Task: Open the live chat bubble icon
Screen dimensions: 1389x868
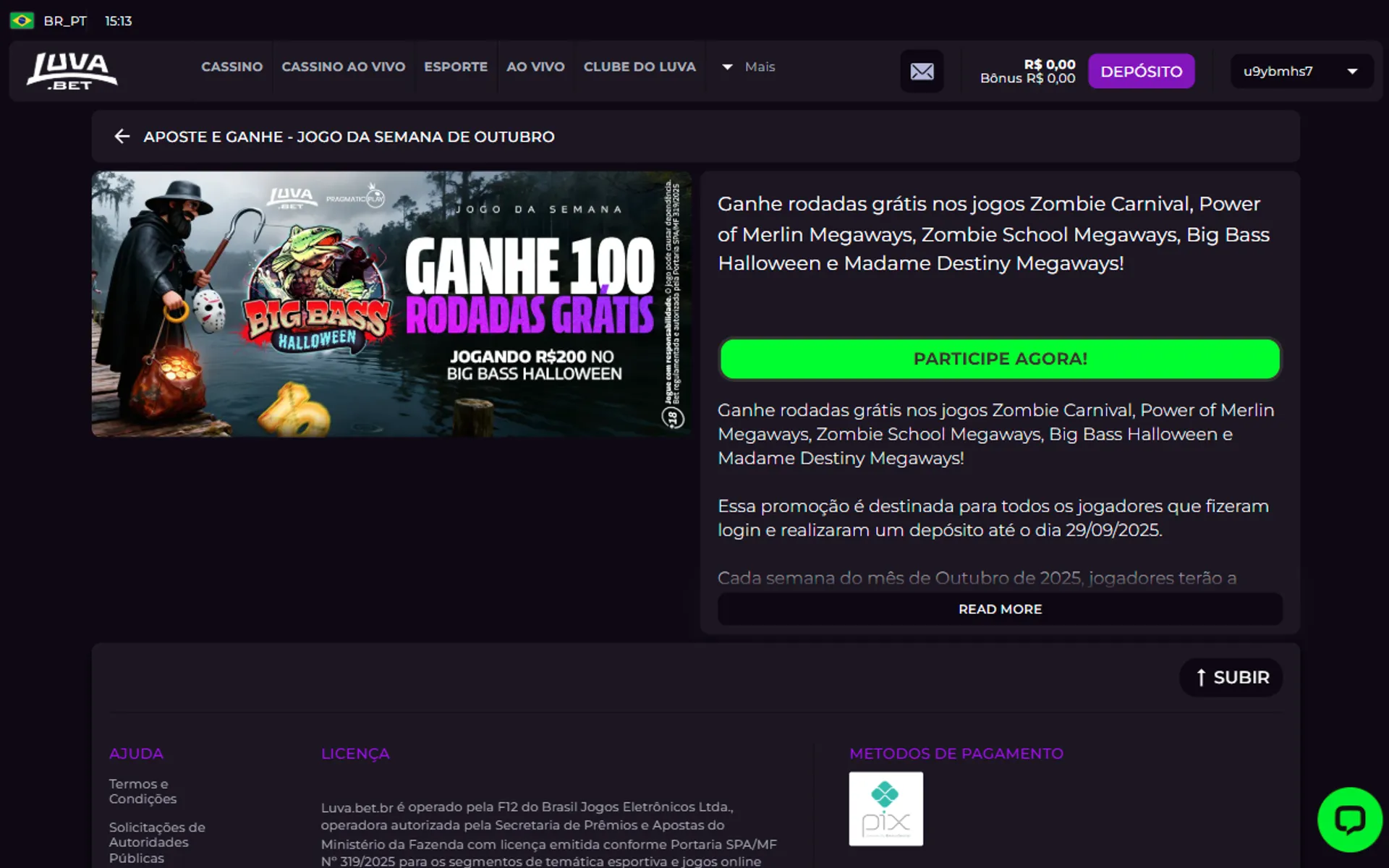Action: [1349, 820]
